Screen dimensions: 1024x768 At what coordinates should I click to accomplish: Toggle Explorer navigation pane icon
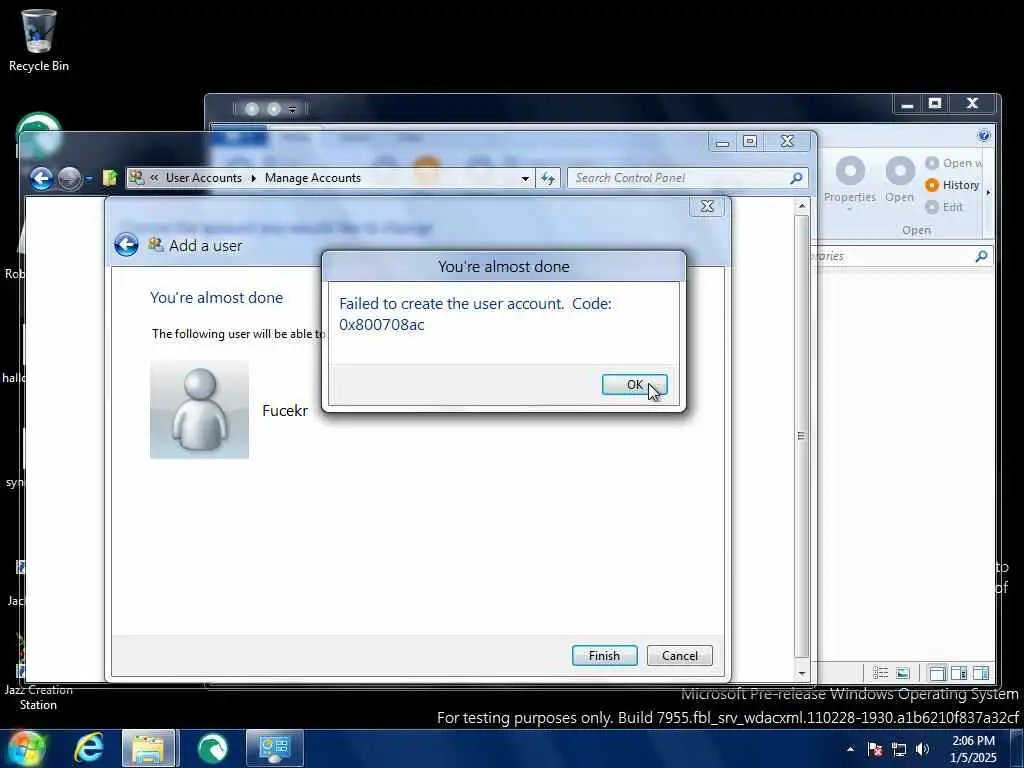pos(937,673)
